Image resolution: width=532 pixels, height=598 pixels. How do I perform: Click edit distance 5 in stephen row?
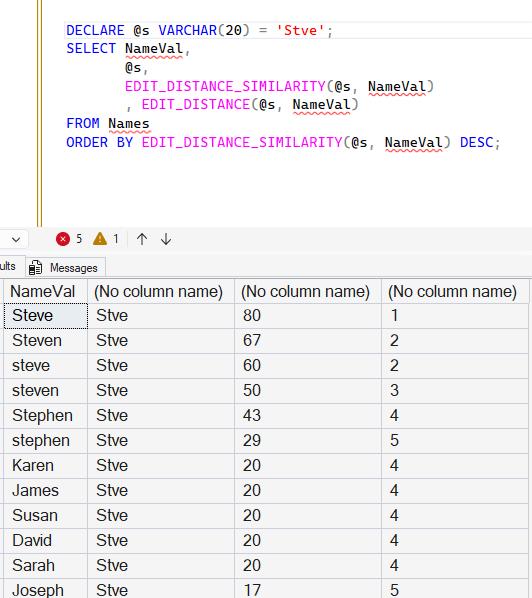[x=455, y=441]
